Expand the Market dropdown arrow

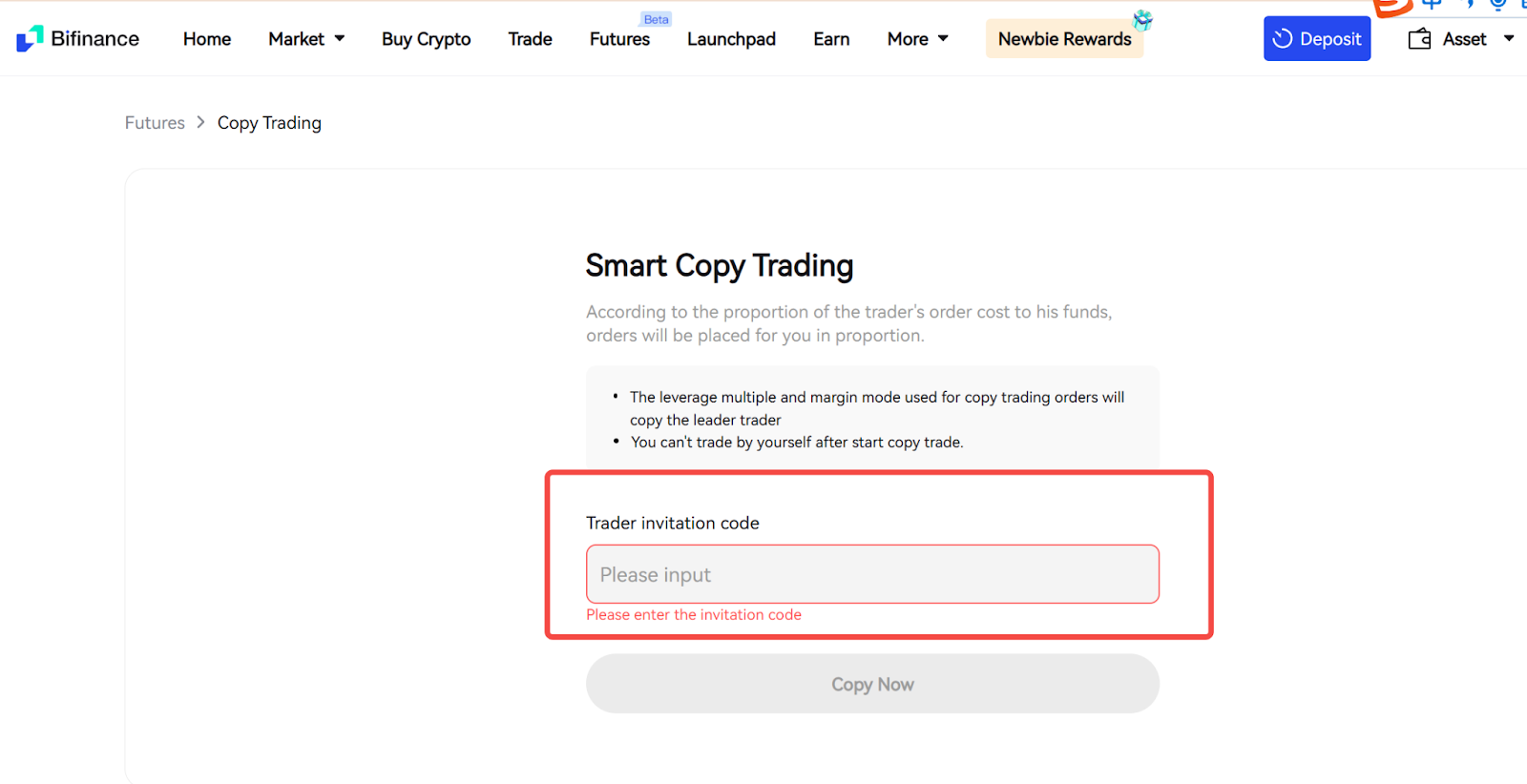pos(340,39)
